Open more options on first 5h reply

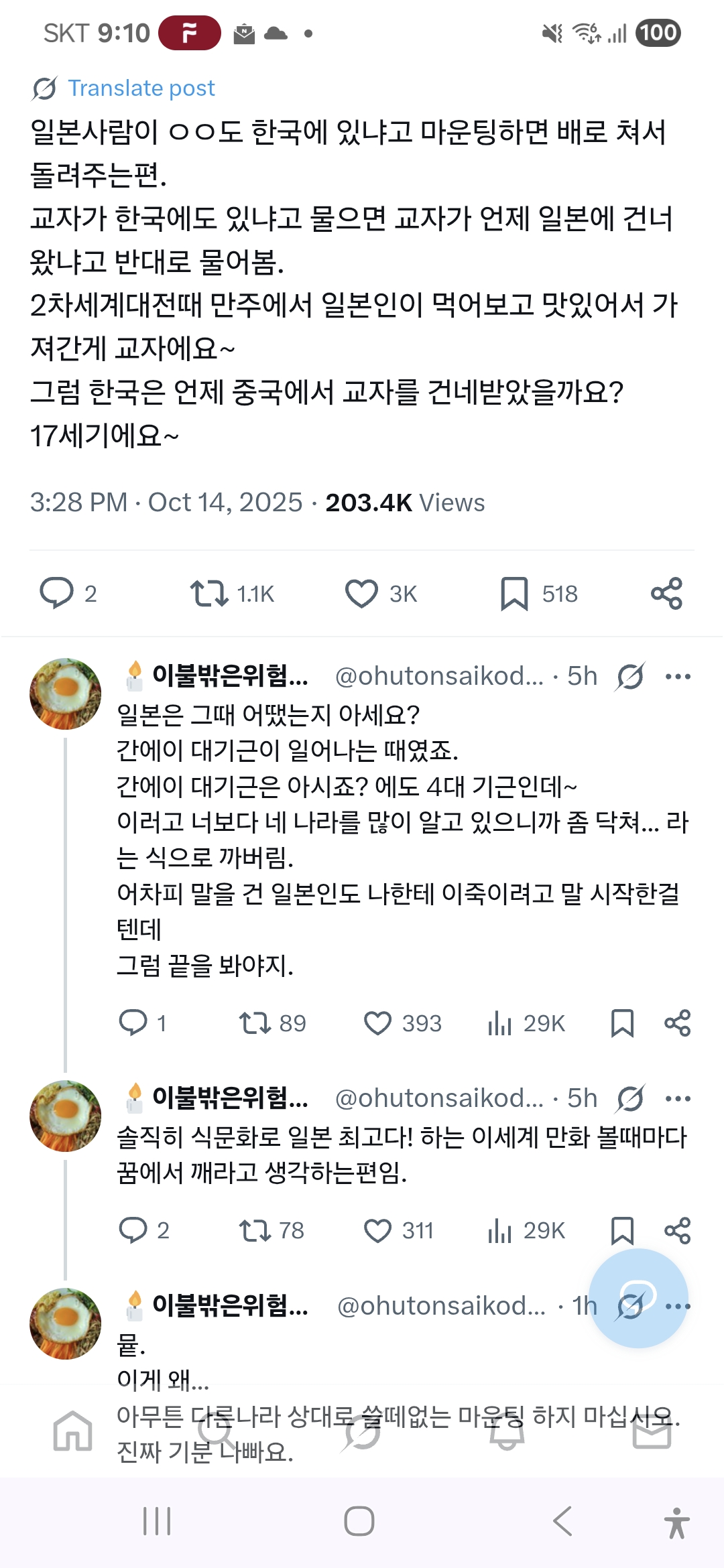click(x=678, y=676)
